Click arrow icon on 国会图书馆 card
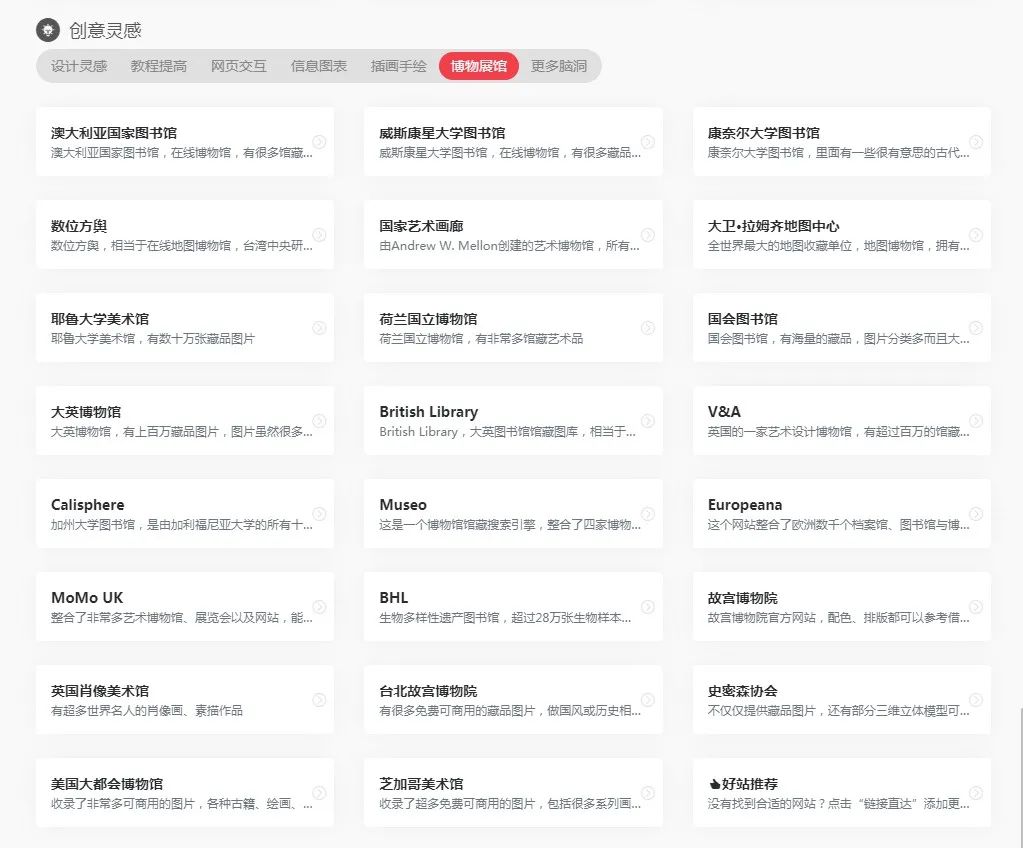This screenshot has height=848, width=1023. click(976, 327)
